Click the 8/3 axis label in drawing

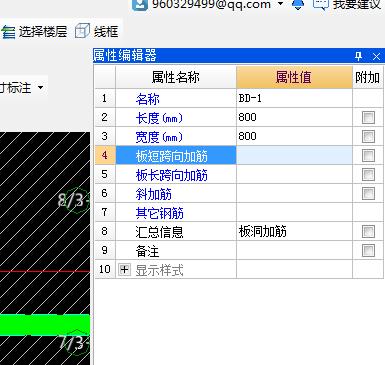tap(73, 201)
